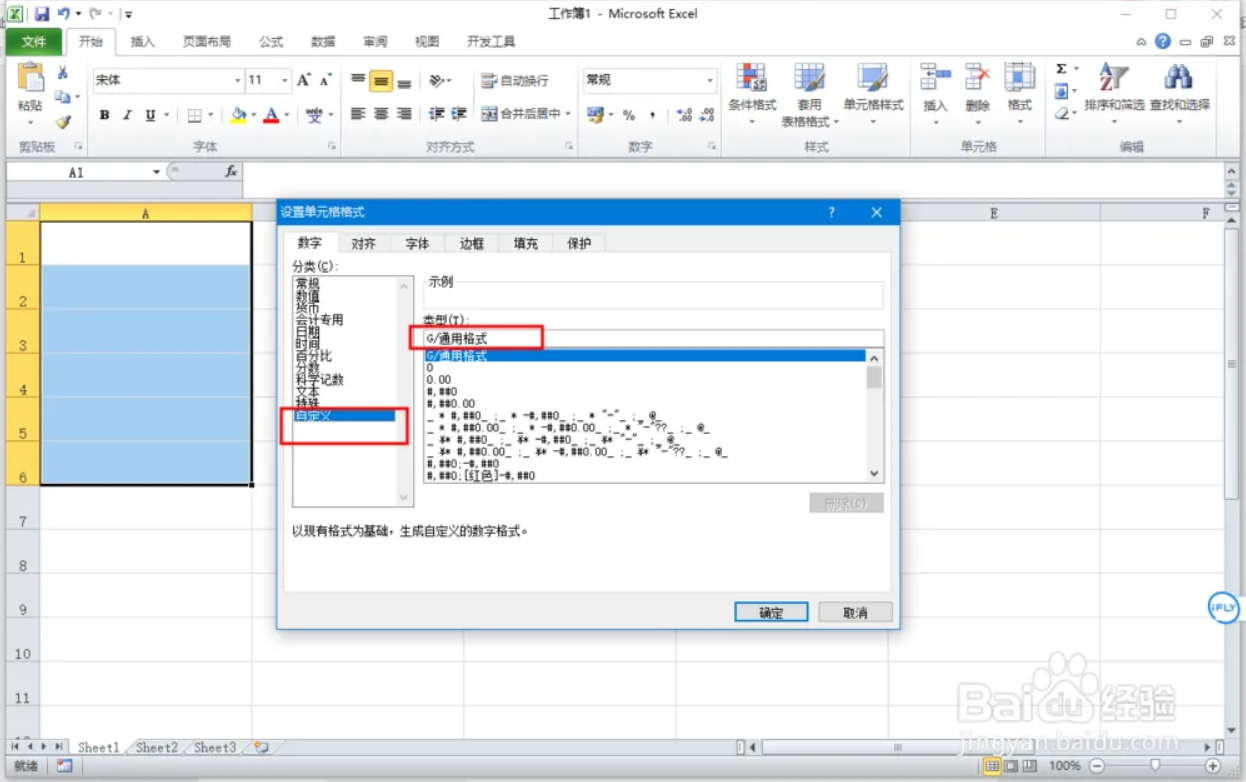Click the Align Text Left icon
The image size is (1246, 782).
[358, 114]
